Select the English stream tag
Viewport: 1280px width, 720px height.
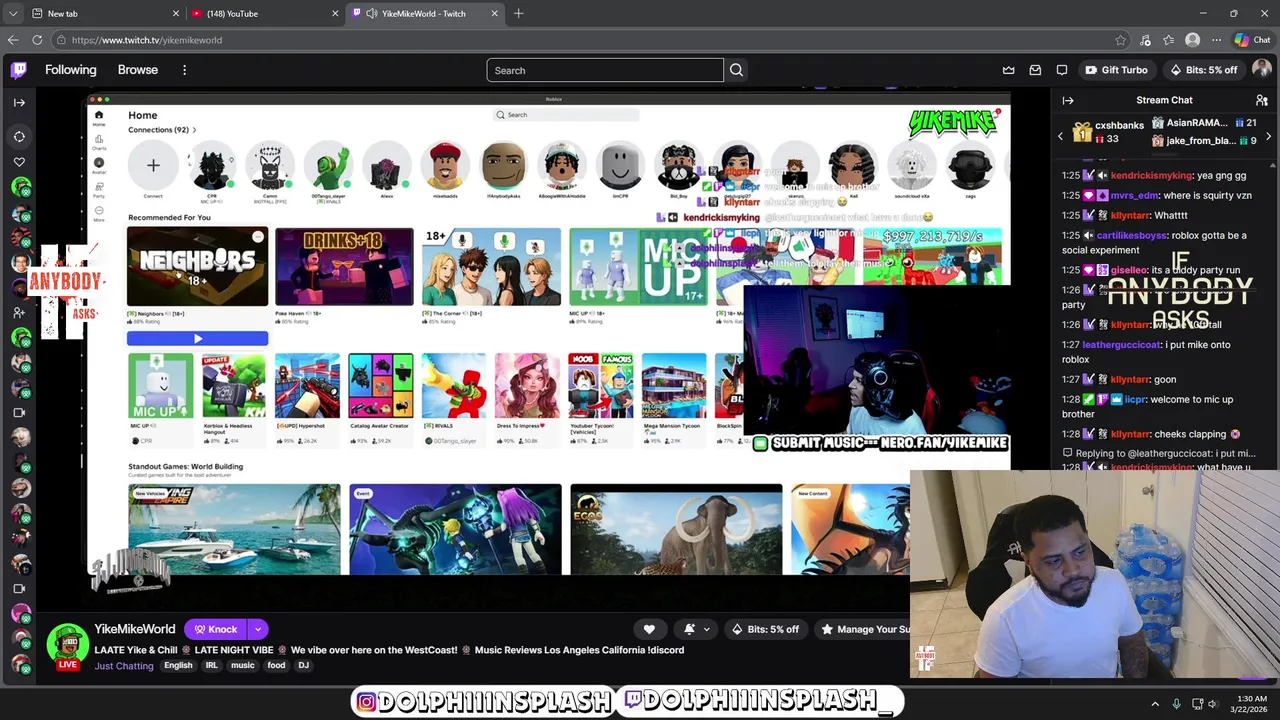(x=178, y=666)
